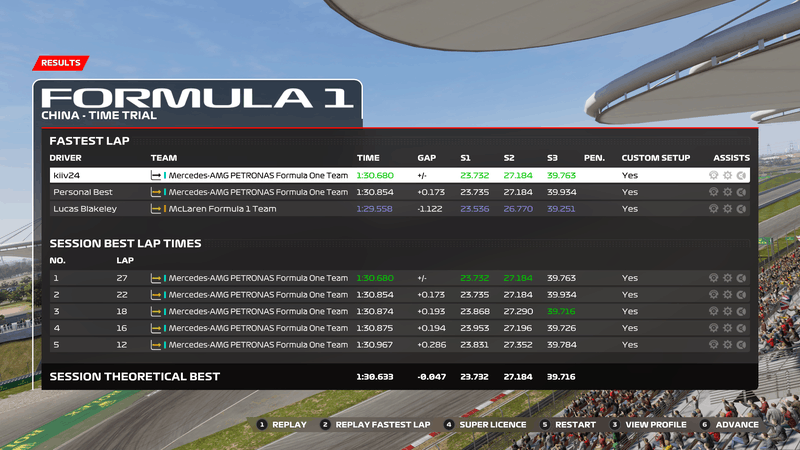Click gear assist icon for lap 12
The image size is (800, 450).
click(728, 345)
